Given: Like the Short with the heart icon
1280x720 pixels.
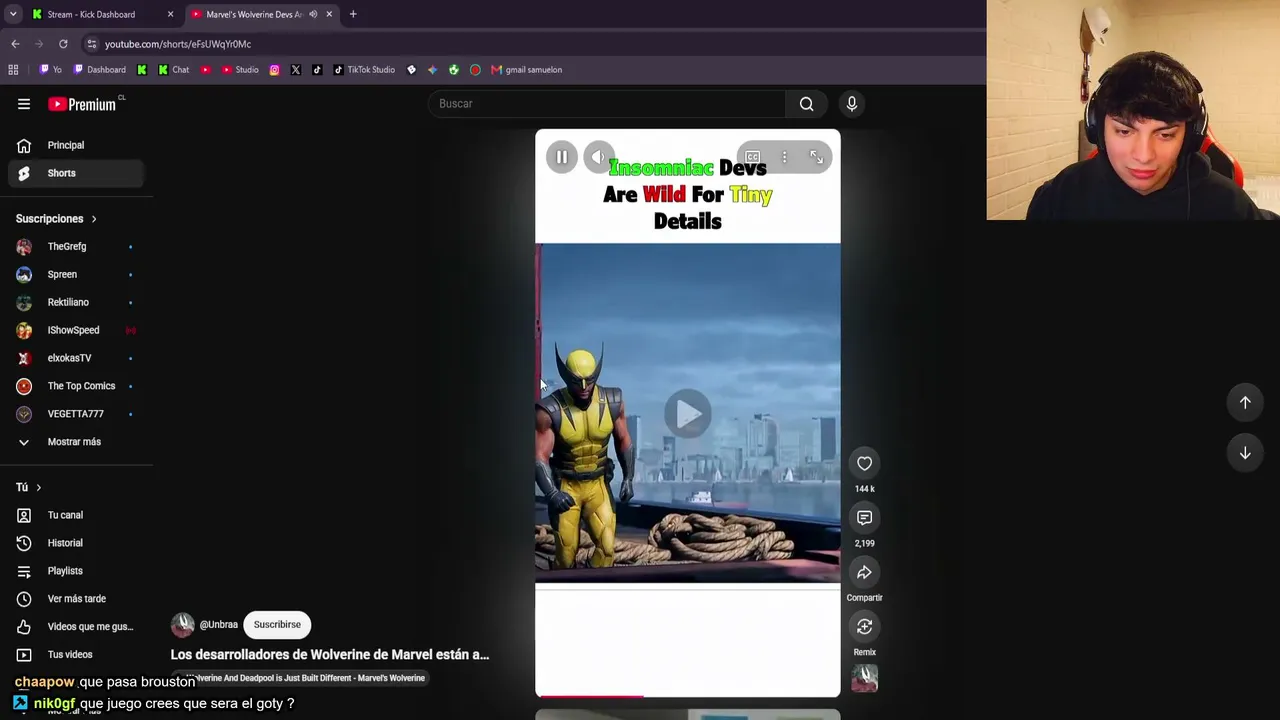Looking at the screenshot, I should coord(864,463).
